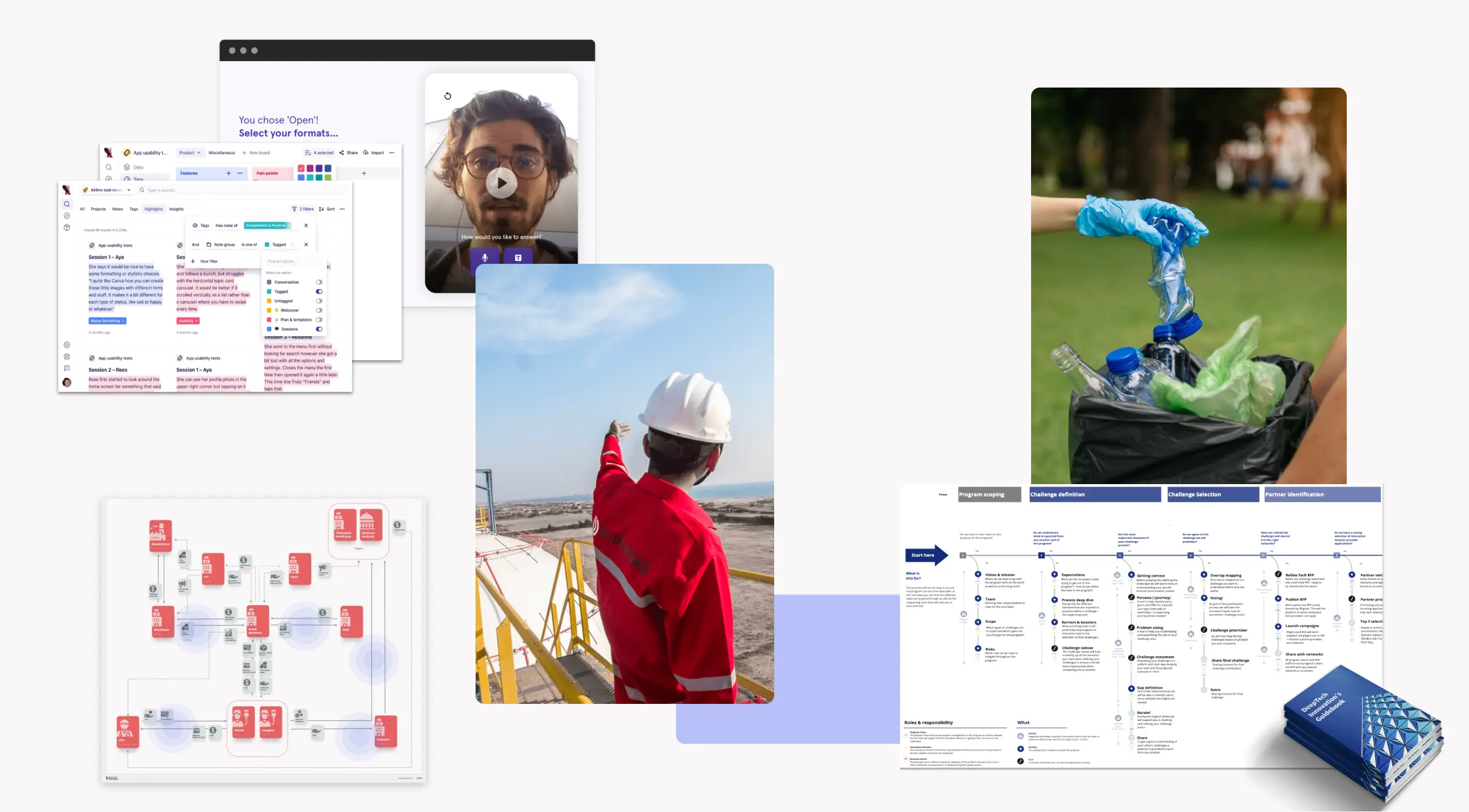
Task: Select the filter funnel icon beside 2 filters
Action: click(x=295, y=209)
